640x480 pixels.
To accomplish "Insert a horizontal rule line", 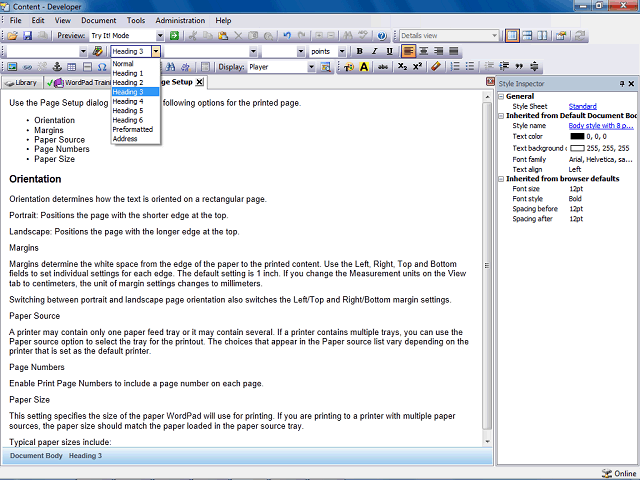I will point(87,67).
